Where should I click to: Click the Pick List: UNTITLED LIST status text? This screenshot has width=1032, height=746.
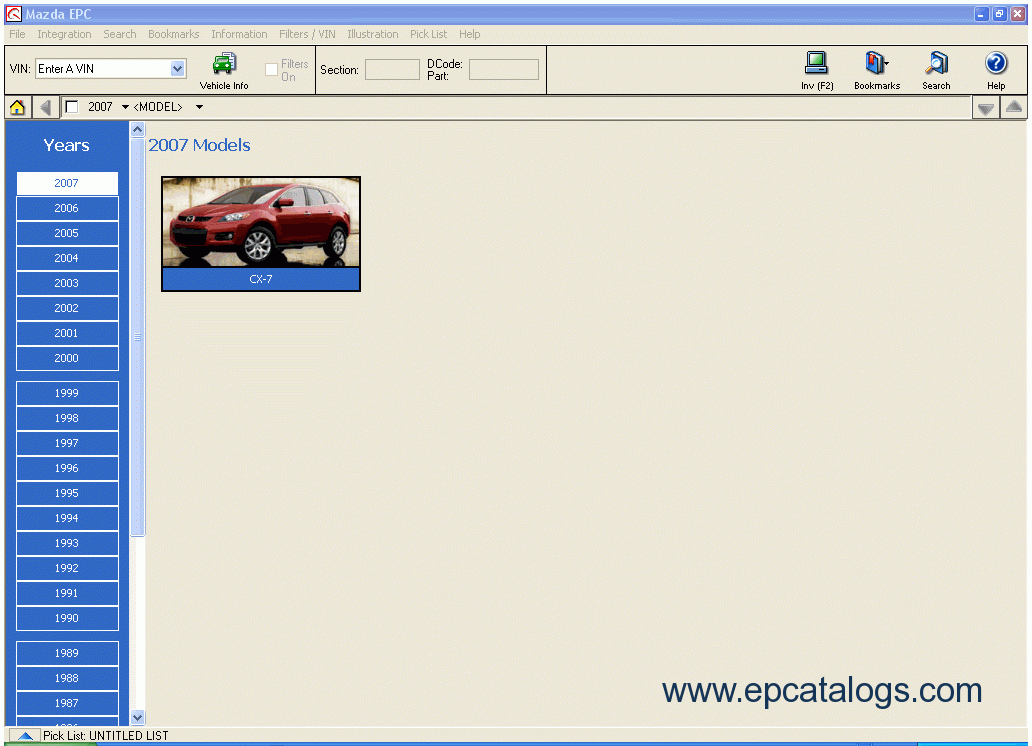click(x=106, y=735)
